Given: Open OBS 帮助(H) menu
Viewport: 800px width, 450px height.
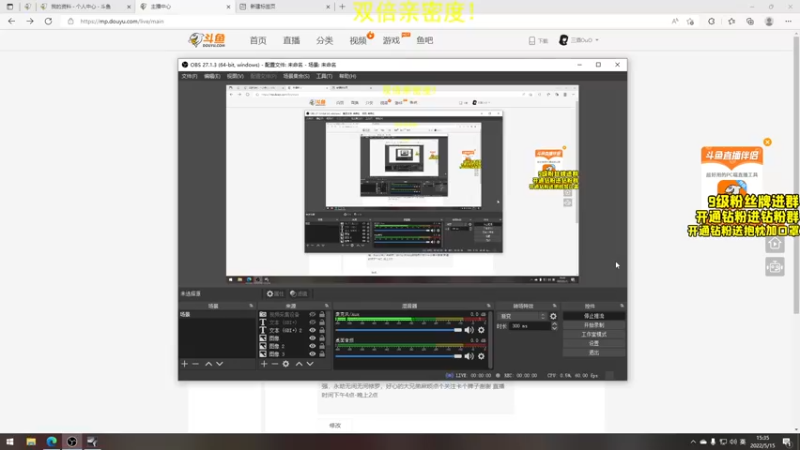Looking at the screenshot, I should click(x=347, y=76).
